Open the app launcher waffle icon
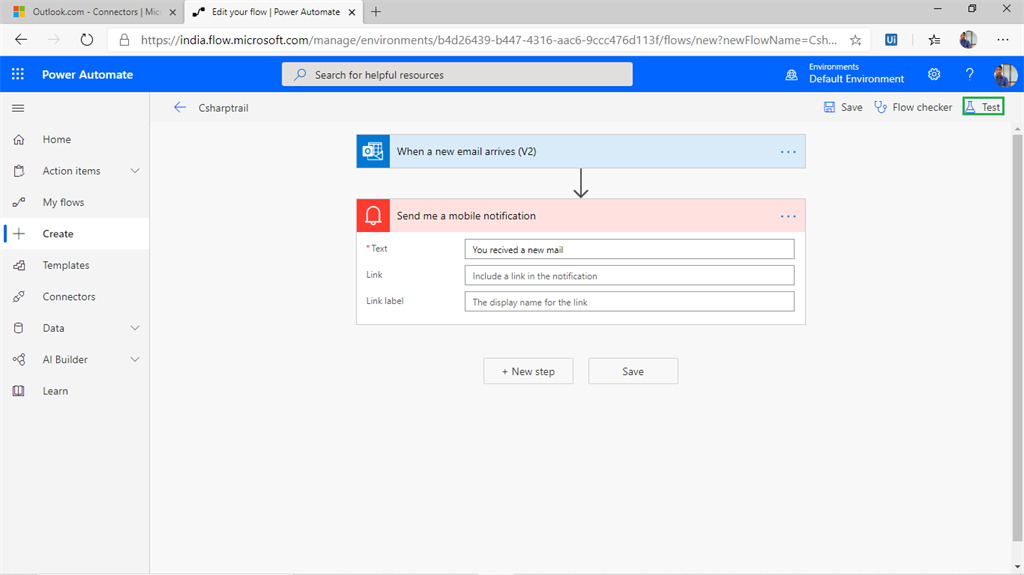This screenshot has height=575, width=1024. [18, 74]
